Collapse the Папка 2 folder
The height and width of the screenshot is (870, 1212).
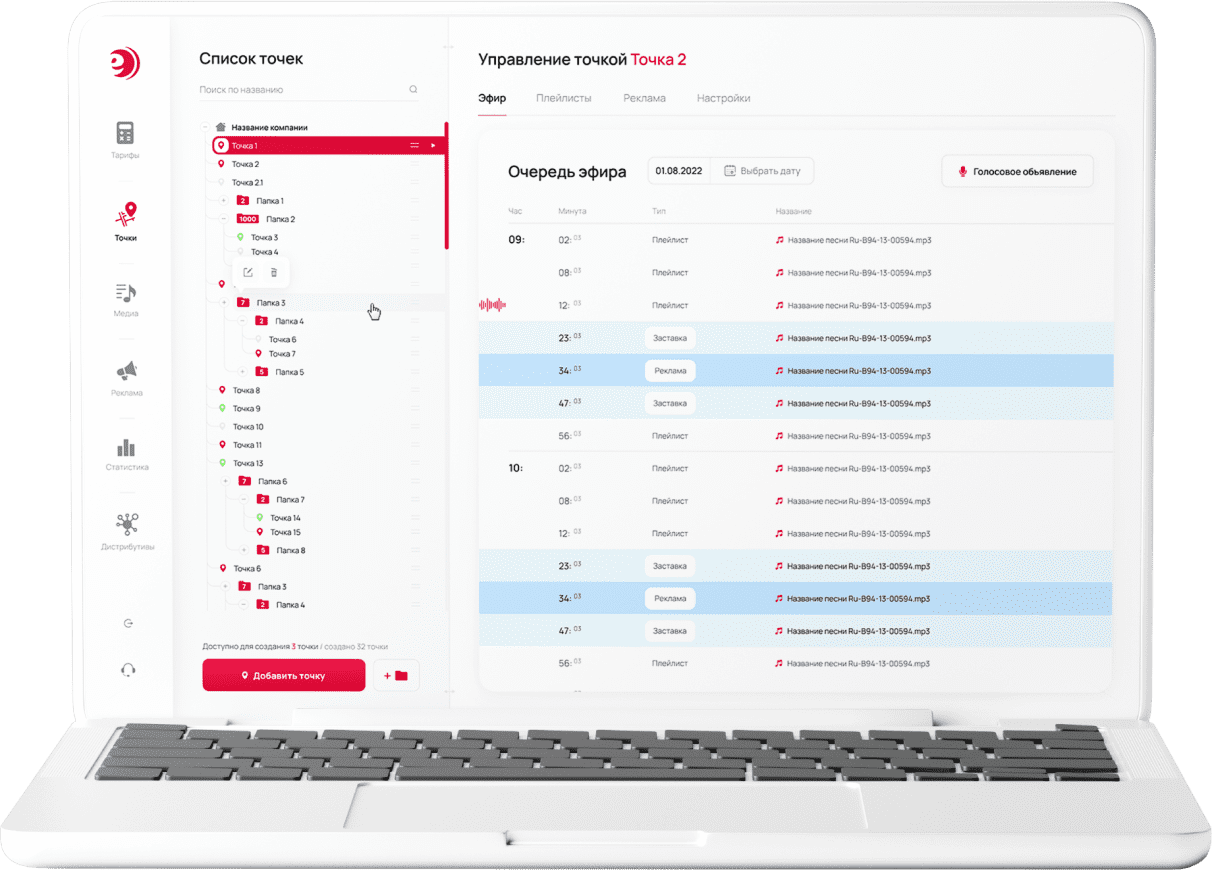[223, 219]
